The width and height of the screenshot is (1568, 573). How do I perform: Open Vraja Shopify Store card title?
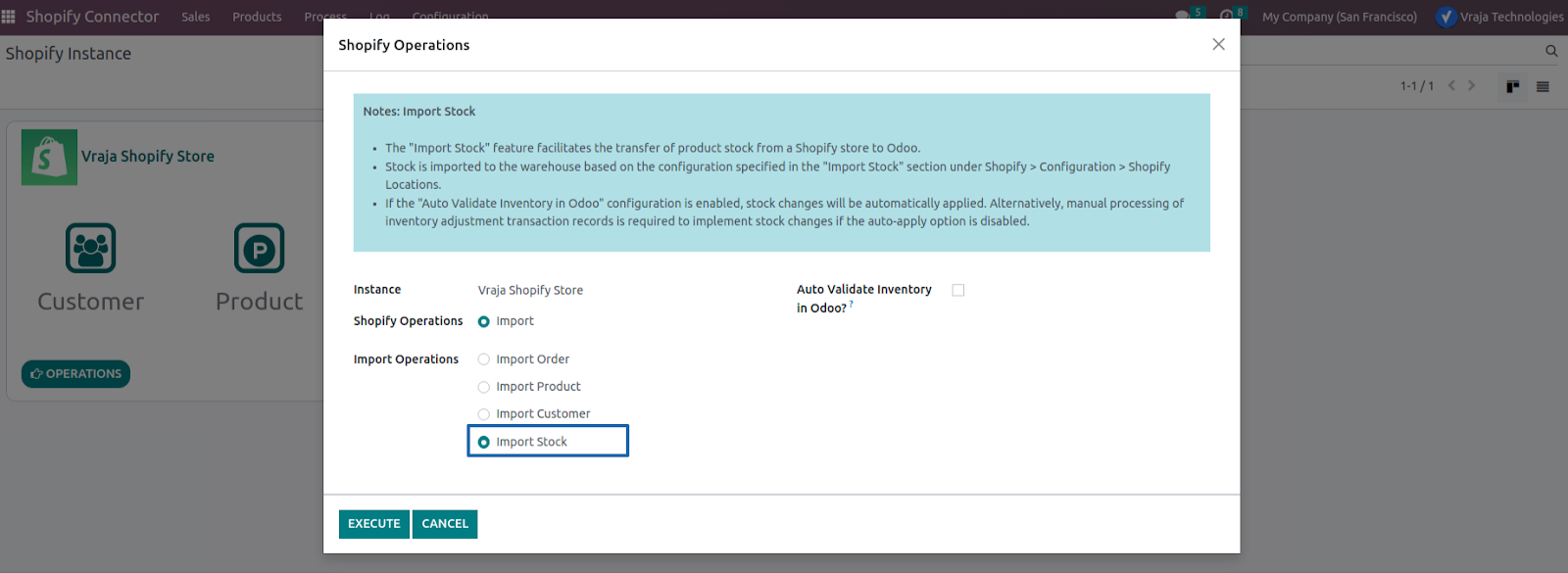[x=148, y=157]
